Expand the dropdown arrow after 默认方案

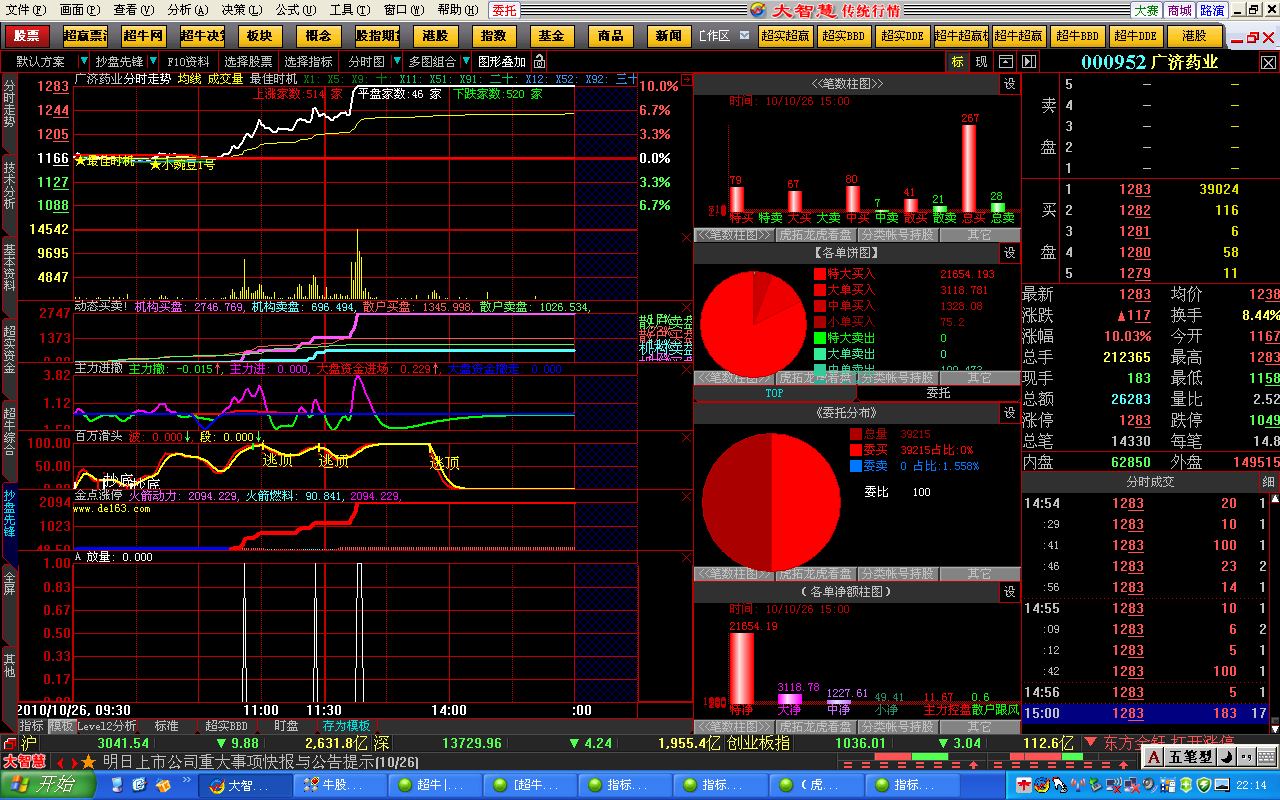(84, 61)
